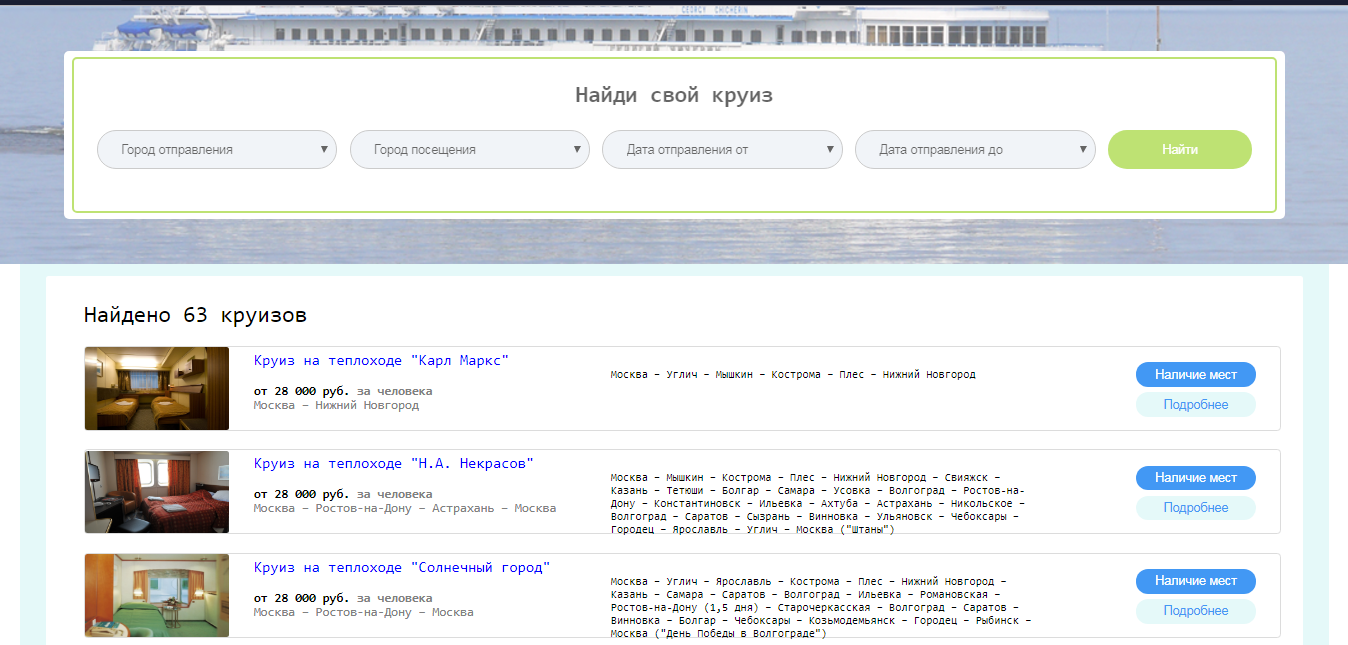The height and width of the screenshot is (645, 1348).
Task: Check "Наличие мест" for Н.А. Некрасов cruise
Action: [1195, 478]
